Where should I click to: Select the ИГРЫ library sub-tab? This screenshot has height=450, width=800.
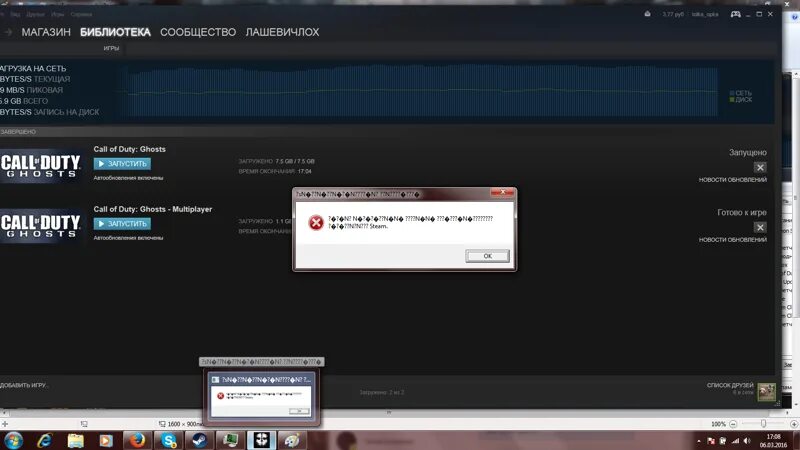[111, 48]
